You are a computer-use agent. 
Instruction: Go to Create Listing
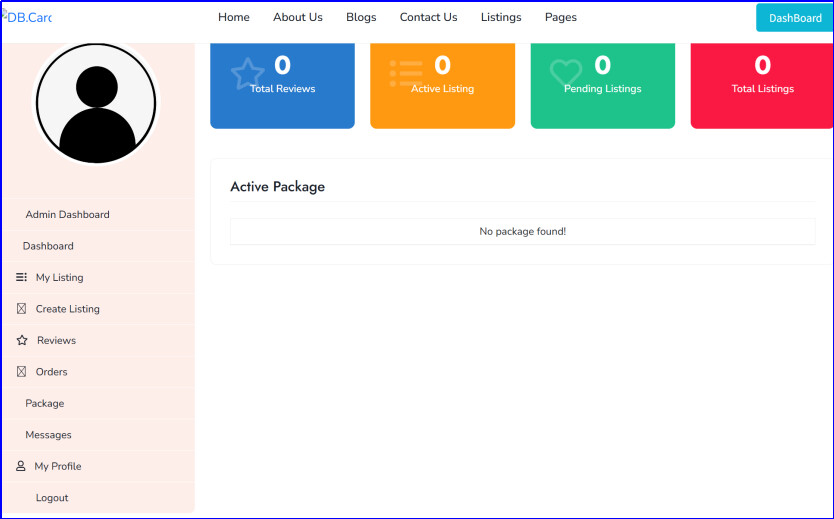pos(68,308)
